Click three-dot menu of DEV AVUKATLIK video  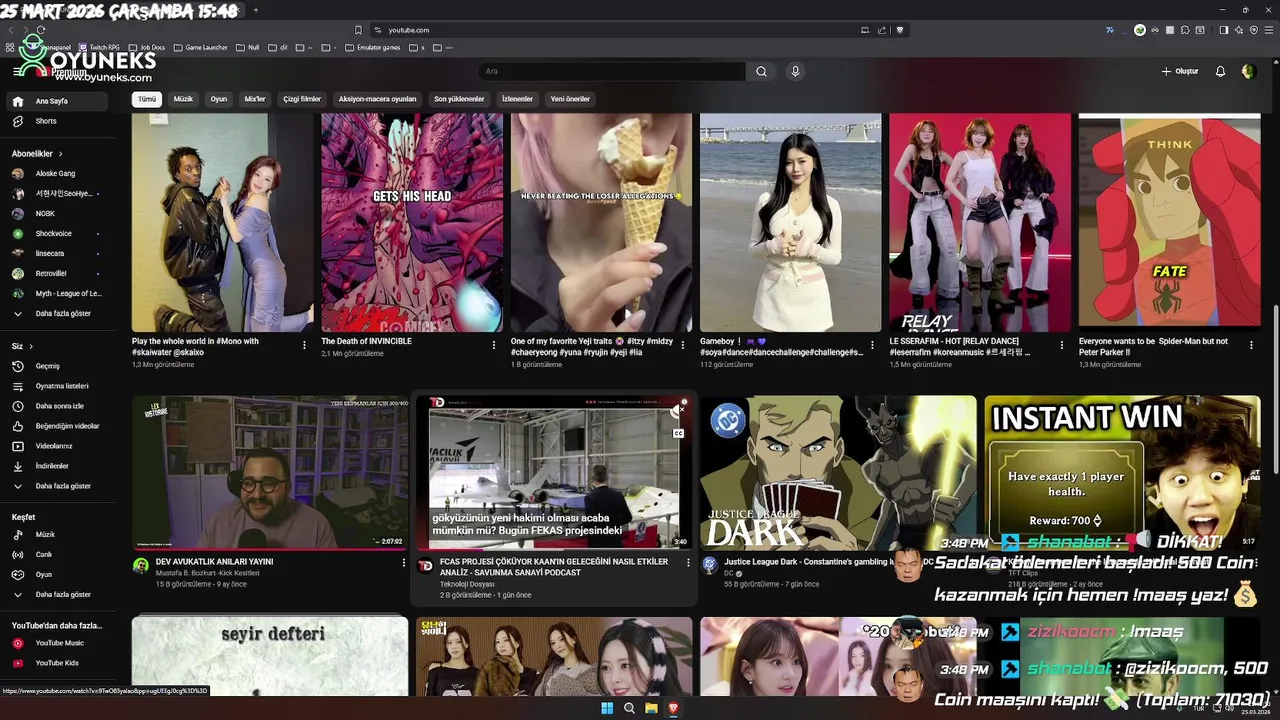(x=404, y=563)
